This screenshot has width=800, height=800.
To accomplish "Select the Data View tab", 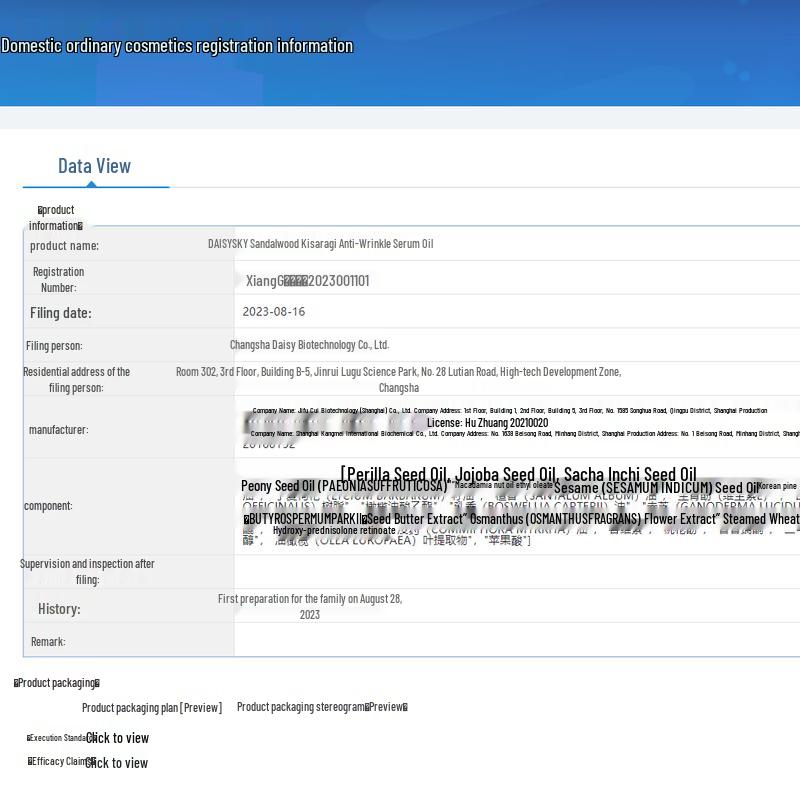I will [94, 166].
